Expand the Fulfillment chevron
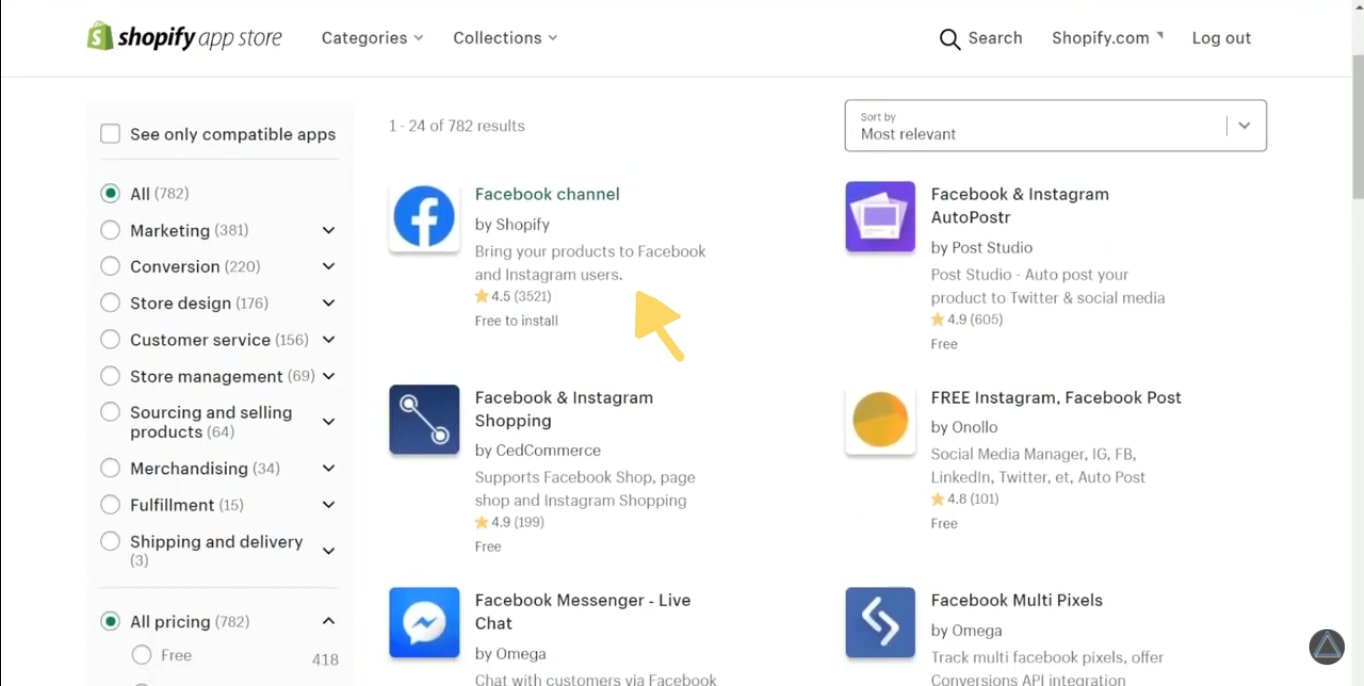This screenshot has width=1364, height=686. pyautogui.click(x=328, y=505)
